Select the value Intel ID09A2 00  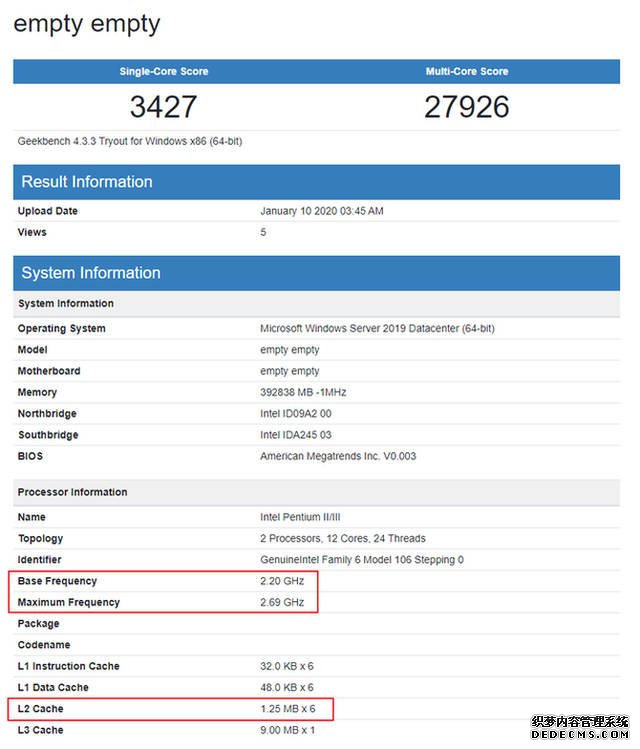pos(296,414)
